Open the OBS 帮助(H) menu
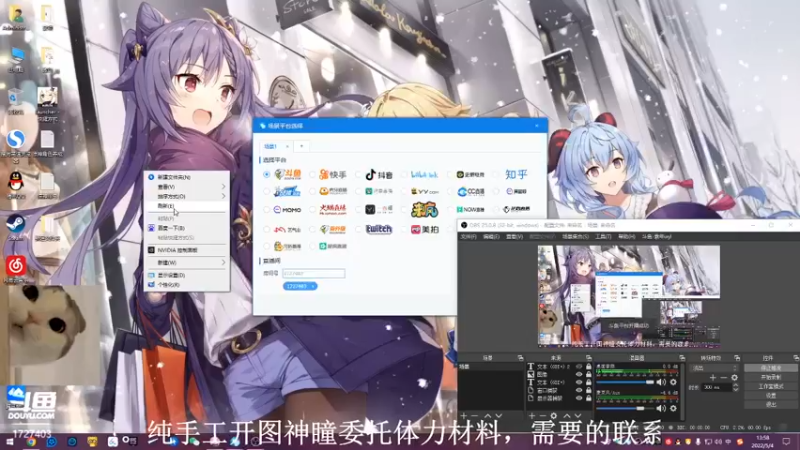The width and height of the screenshot is (800, 450). [x=627, y=237]
